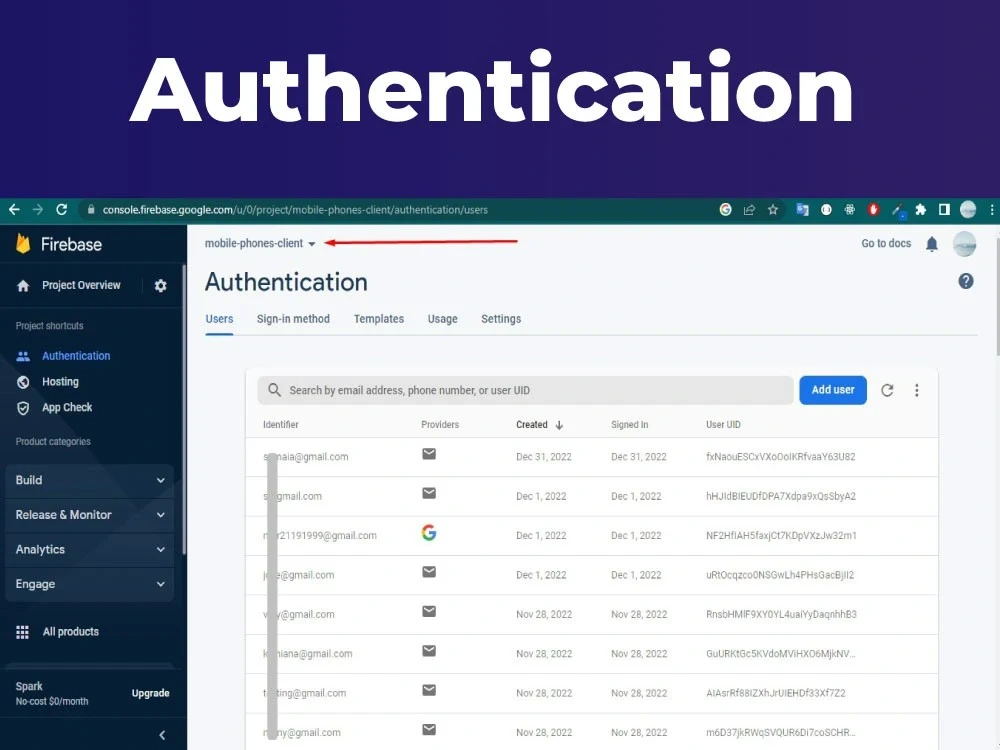Refresh the users list icon
The width and height of the screenshot is (1000, 750).
pos(887,390)
